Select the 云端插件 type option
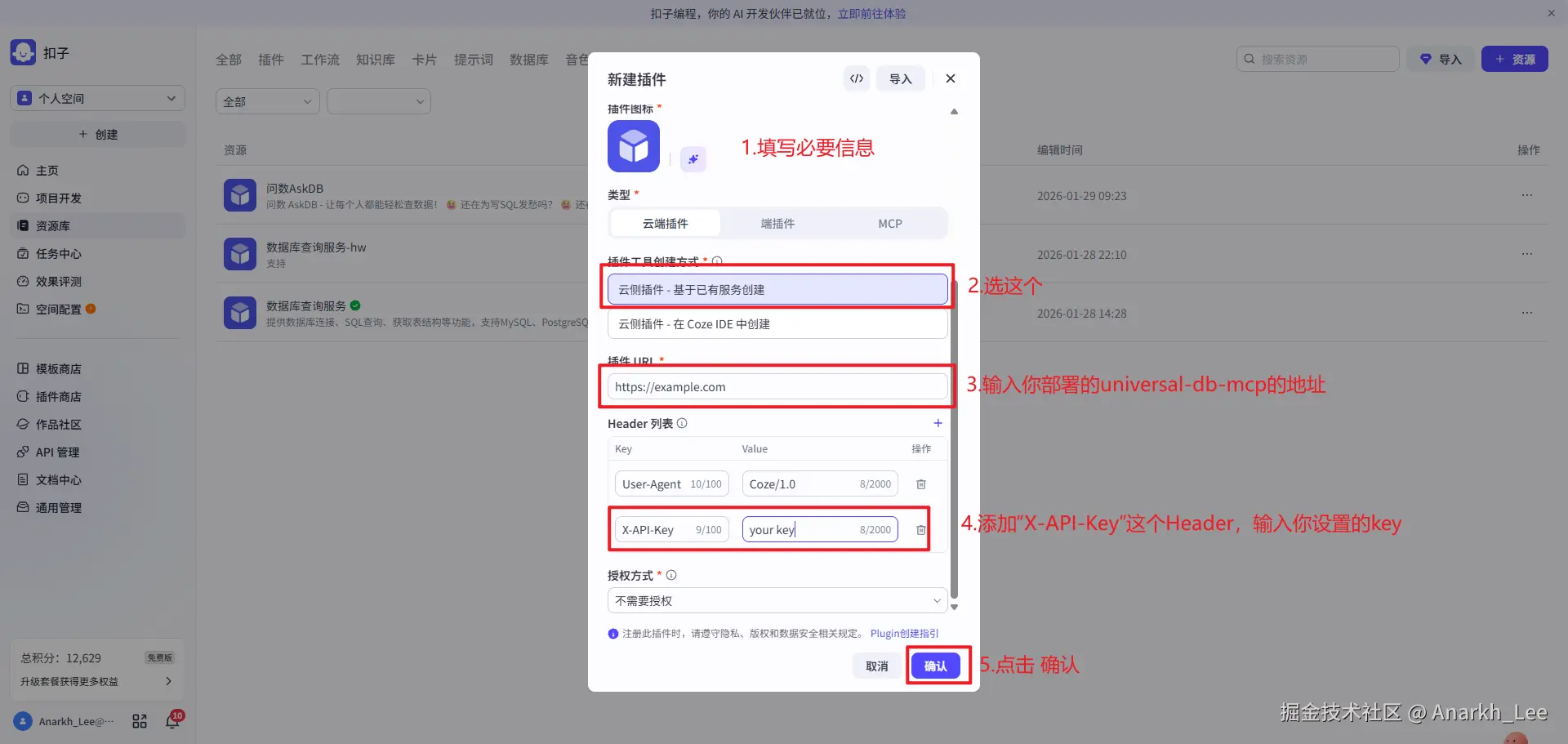The width and height of the screenshot is (1568, 744). (x=666, y=224)
